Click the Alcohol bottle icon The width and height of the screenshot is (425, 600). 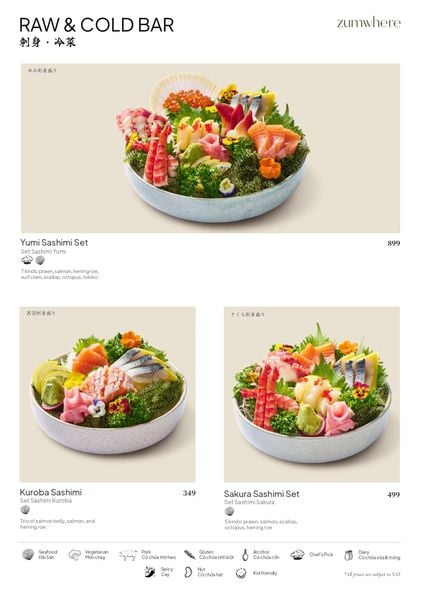coord(245,554)
